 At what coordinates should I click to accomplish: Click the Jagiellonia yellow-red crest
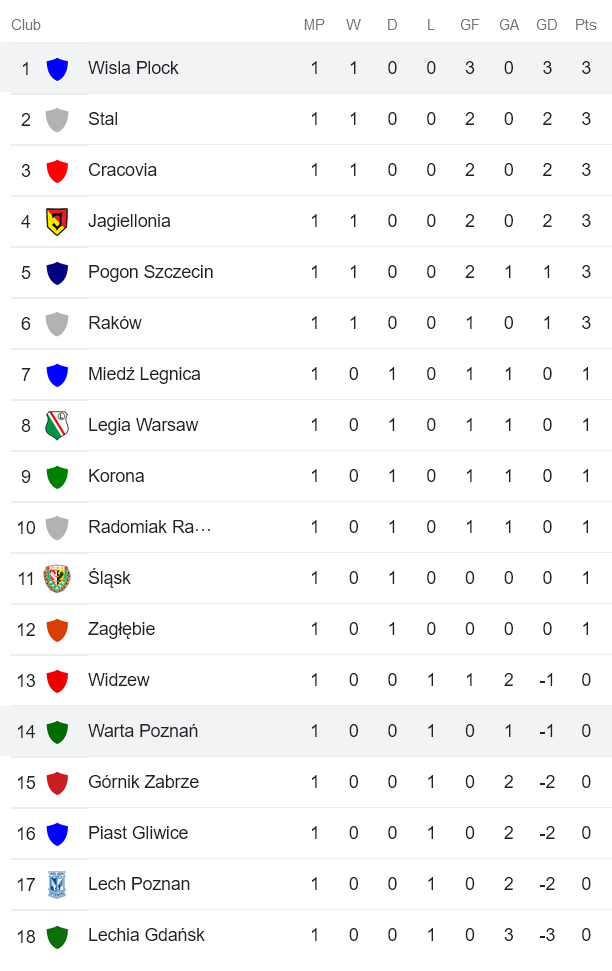pyautogui.click(x=57, y=221)
